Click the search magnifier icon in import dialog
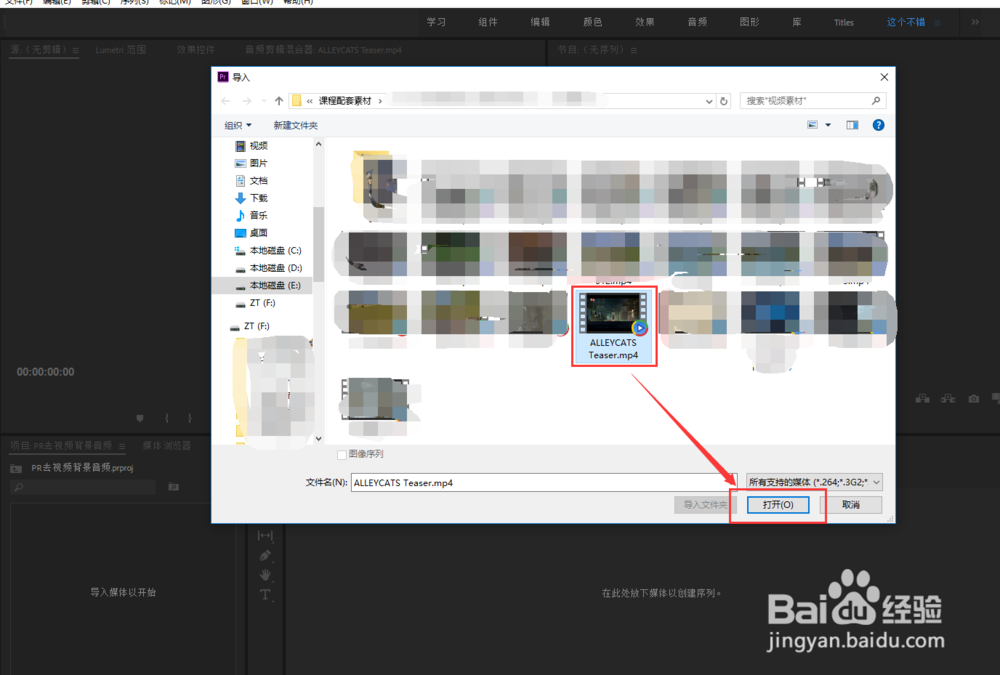The image size is (1000, 675). tap(876, 101)
